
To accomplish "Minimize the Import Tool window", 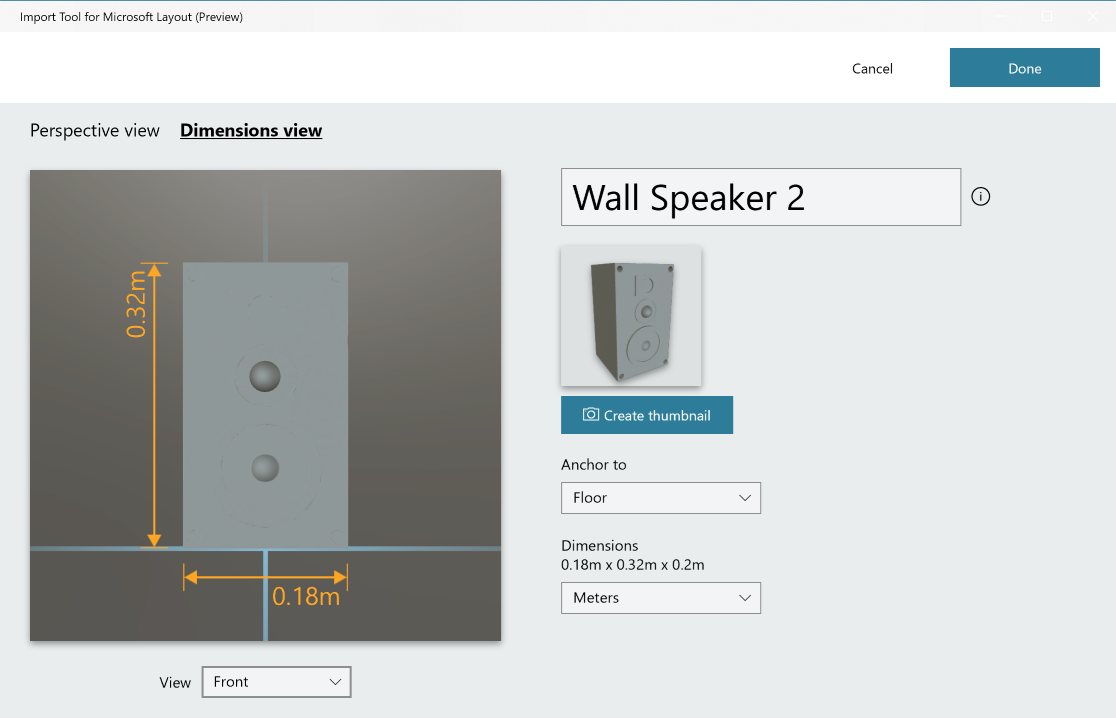I will tap(1001, 16).
